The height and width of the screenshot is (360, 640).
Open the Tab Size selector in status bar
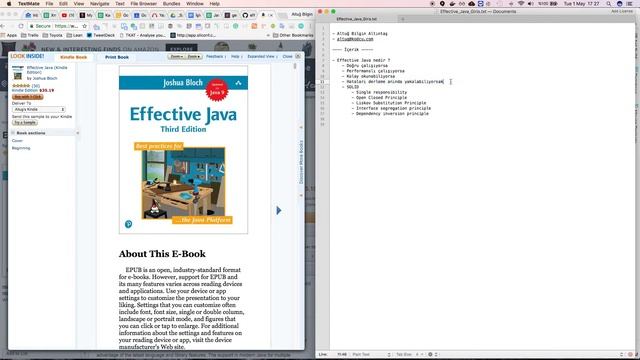(x=409, y=354)
